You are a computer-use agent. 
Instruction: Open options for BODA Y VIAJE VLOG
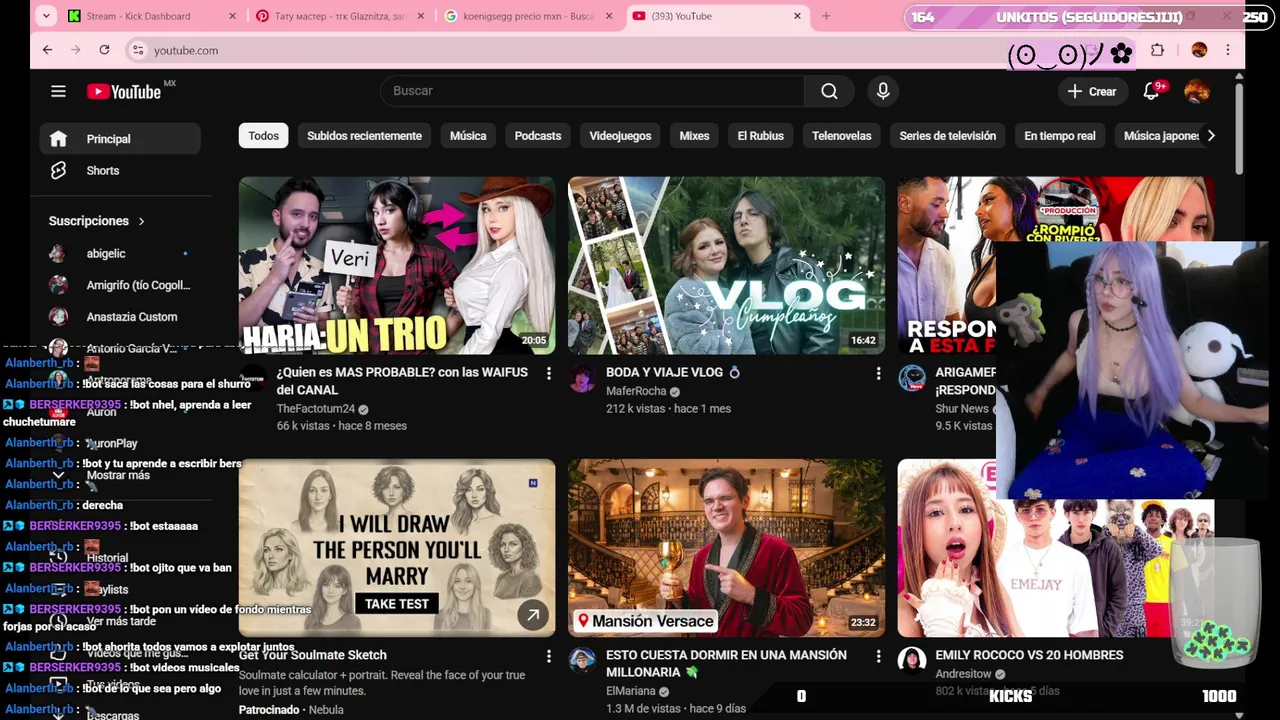(878, 373)
